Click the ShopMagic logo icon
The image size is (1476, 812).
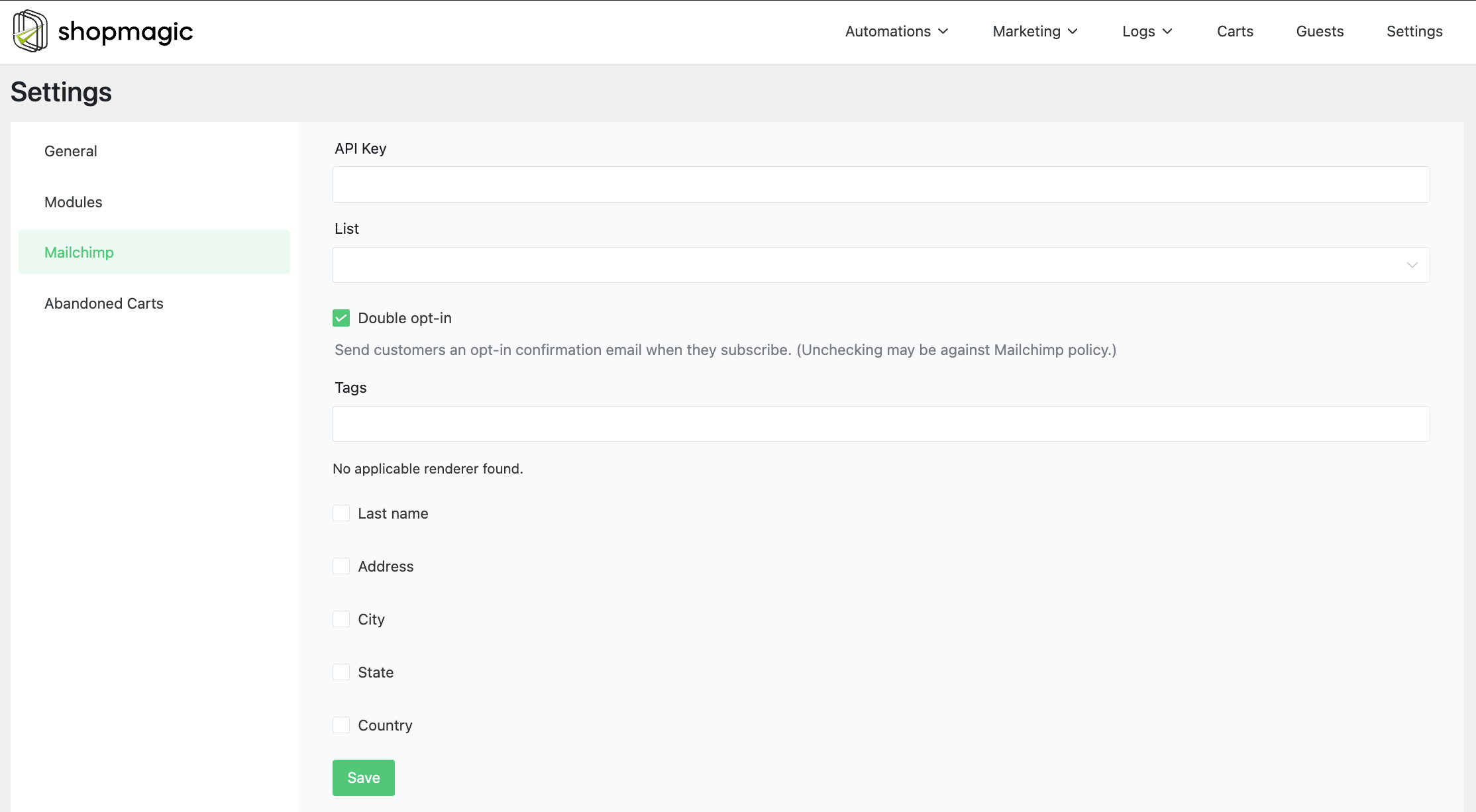click(30, 31)
